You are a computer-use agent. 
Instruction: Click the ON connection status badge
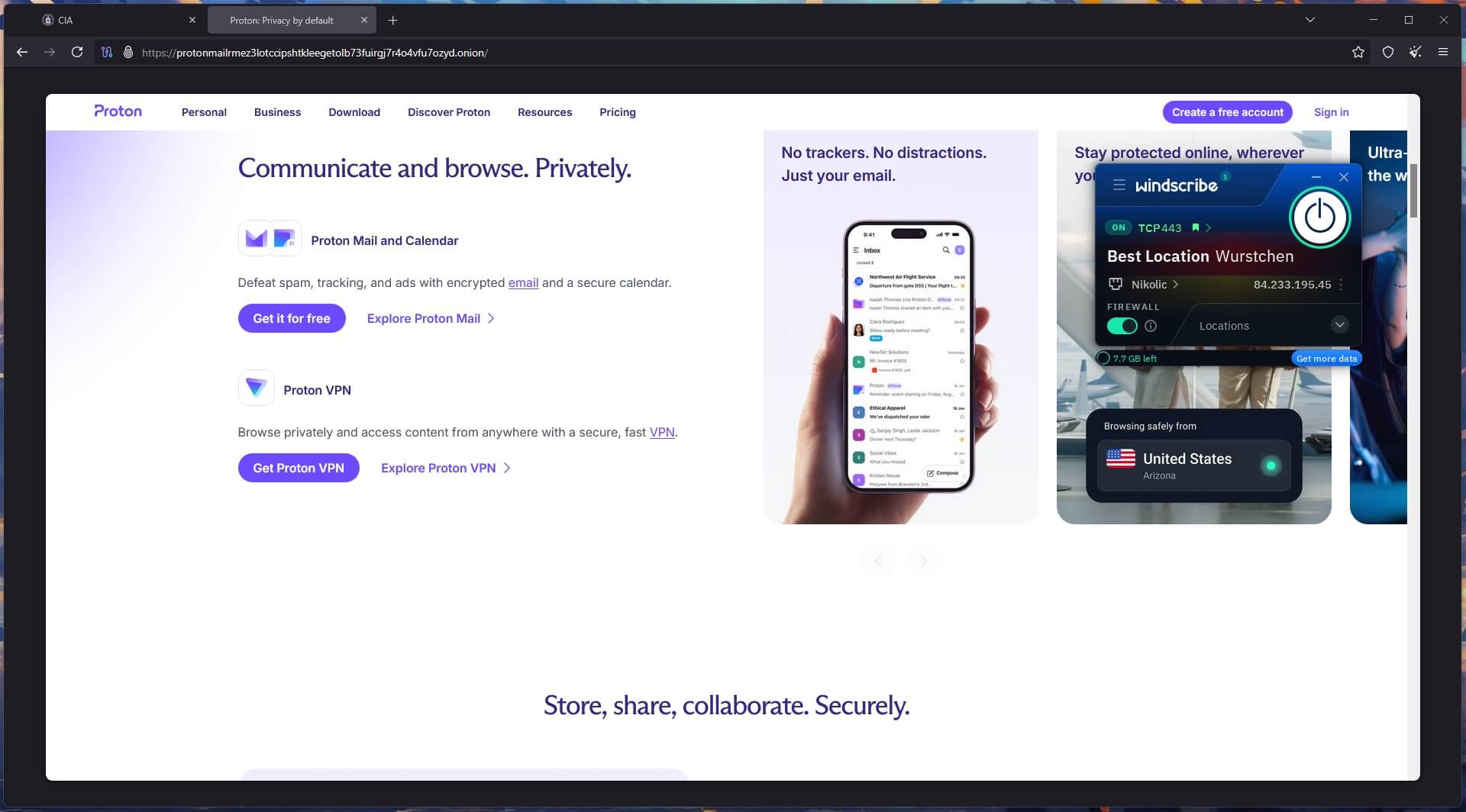click(1118, 227)
